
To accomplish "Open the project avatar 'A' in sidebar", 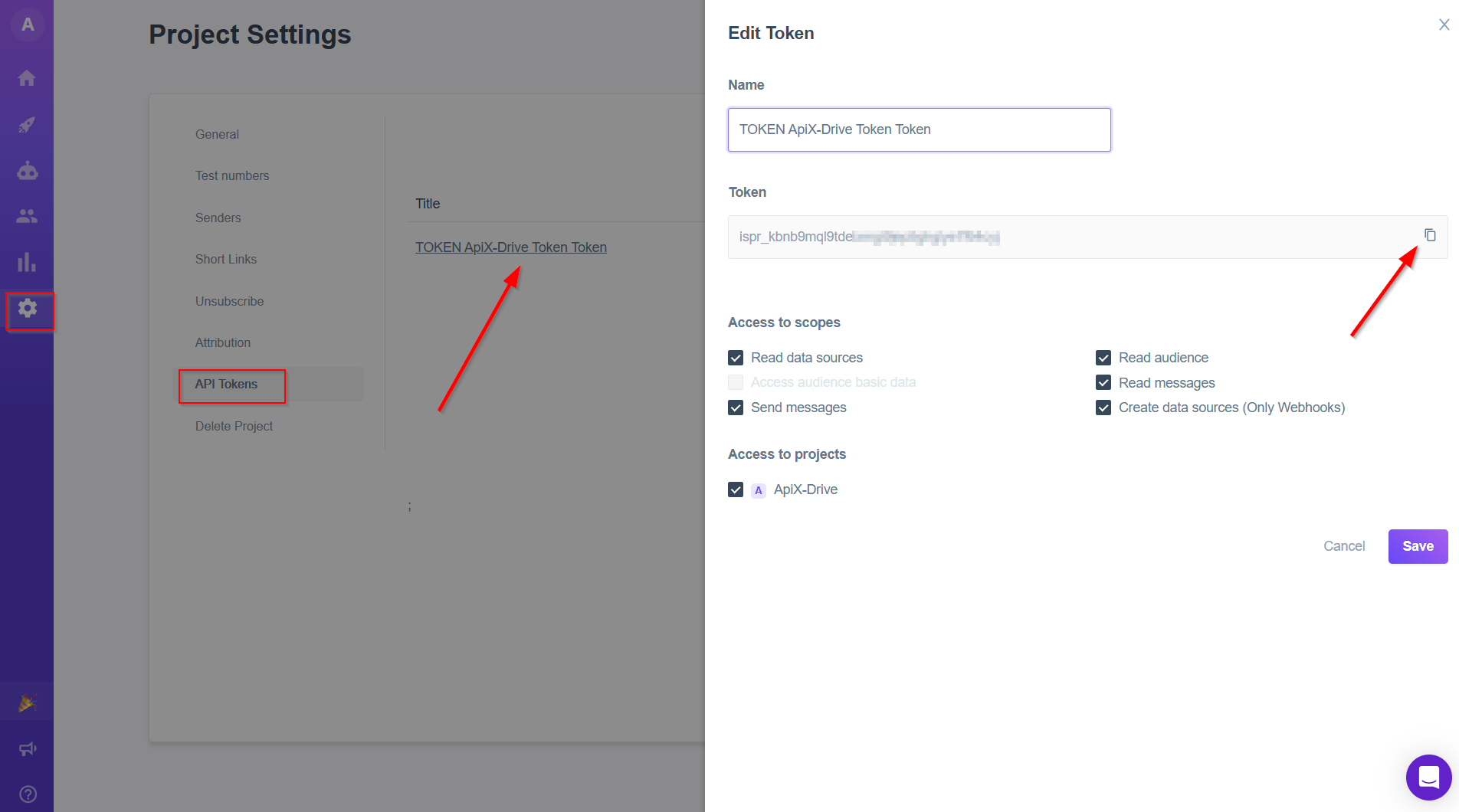I will (28, 25).
